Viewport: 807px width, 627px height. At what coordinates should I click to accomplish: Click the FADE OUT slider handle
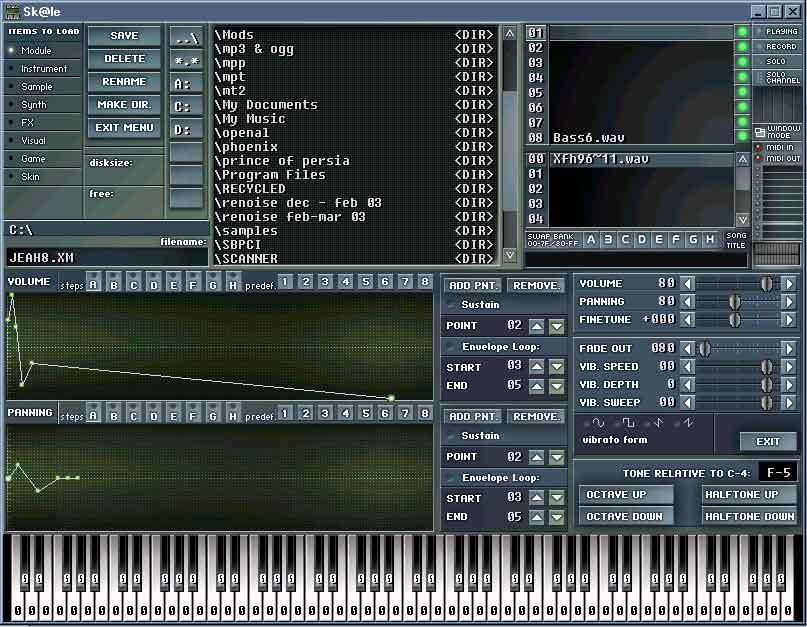coord(704,349)
